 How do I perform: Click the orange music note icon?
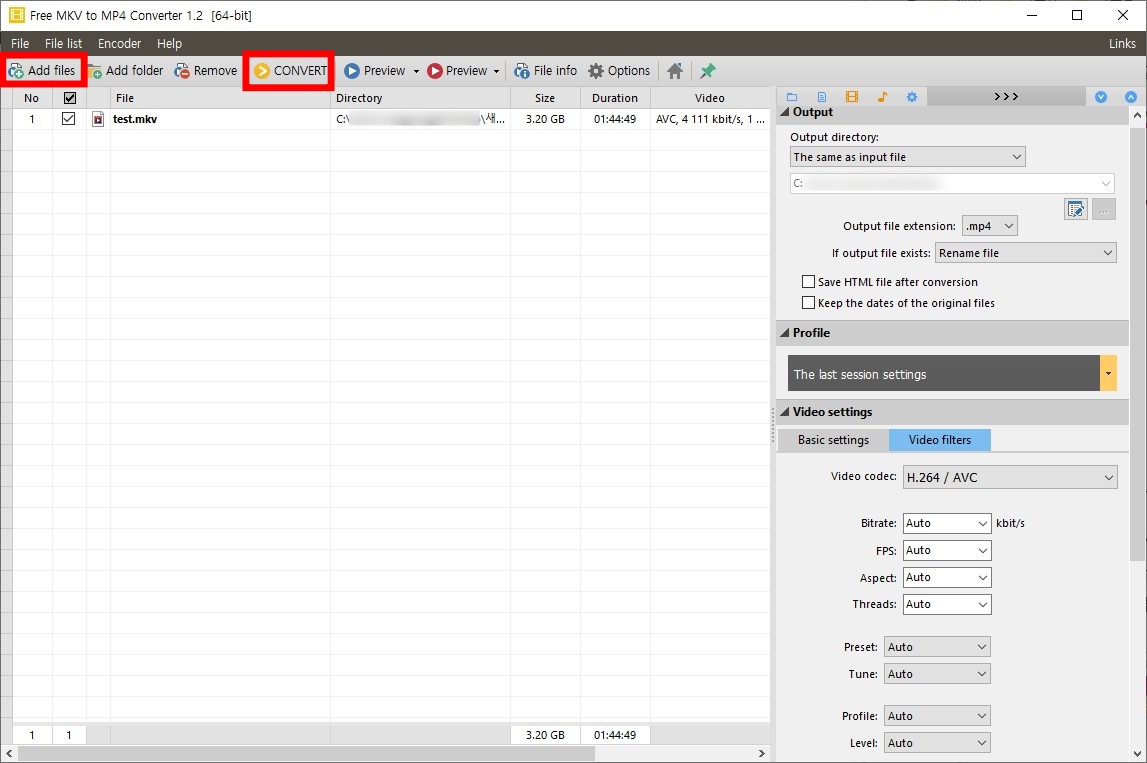point(881,97)
